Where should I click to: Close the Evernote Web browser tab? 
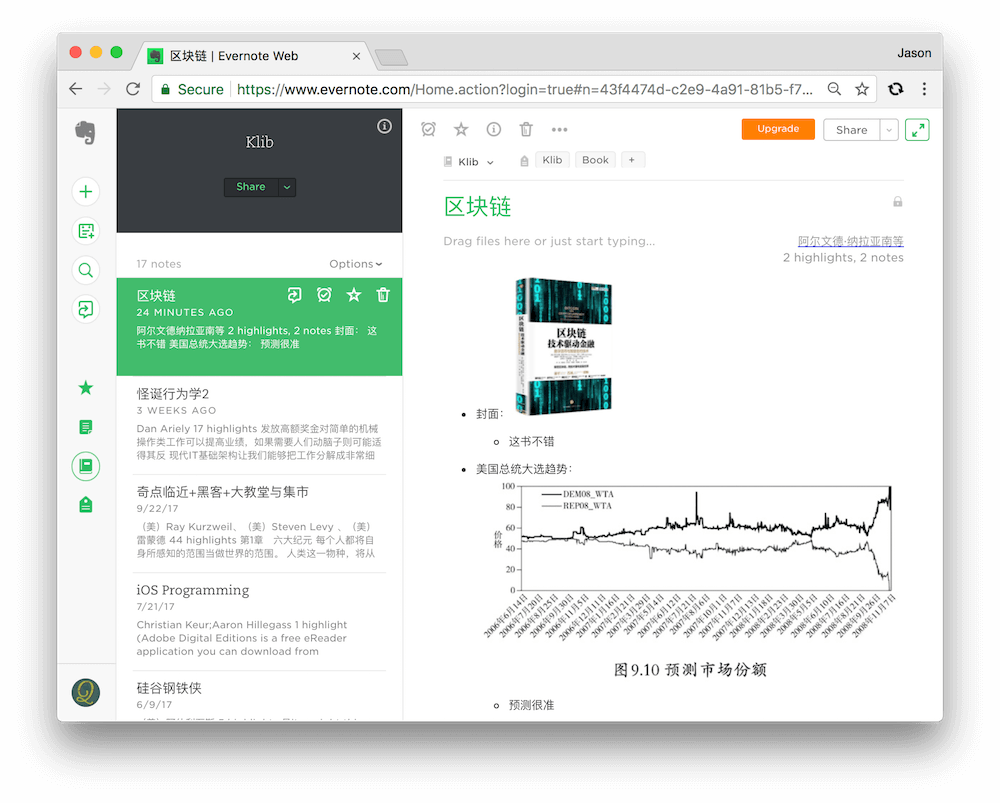(357, 56)
